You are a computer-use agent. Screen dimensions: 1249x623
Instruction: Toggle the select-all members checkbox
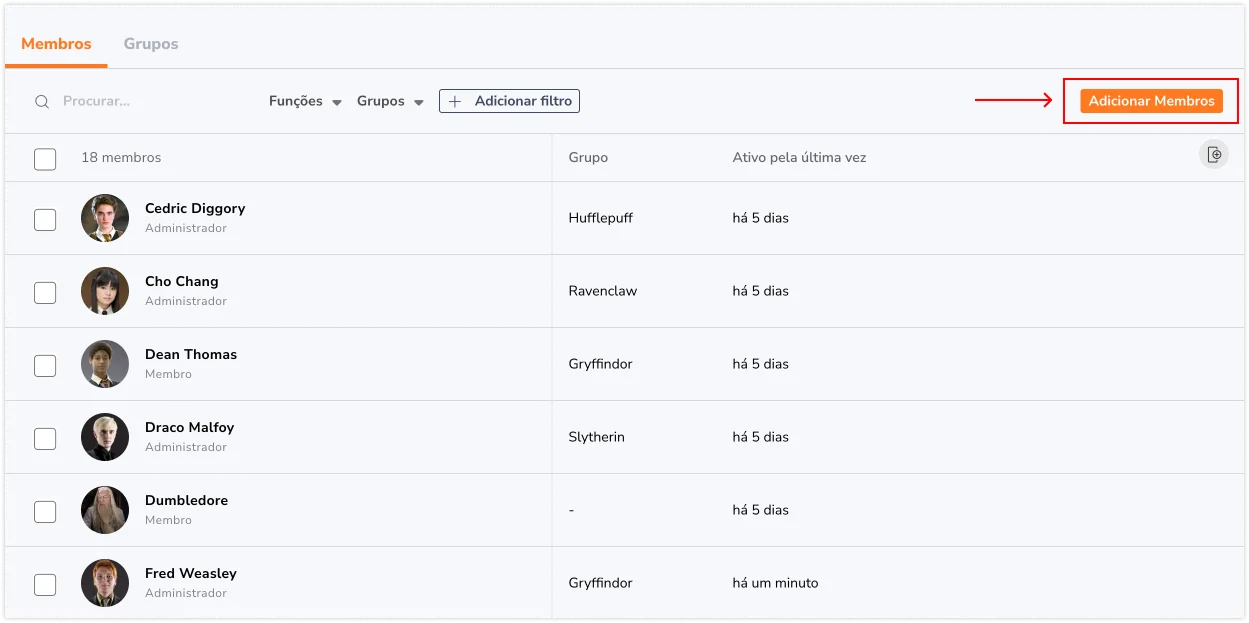(45, 159)
